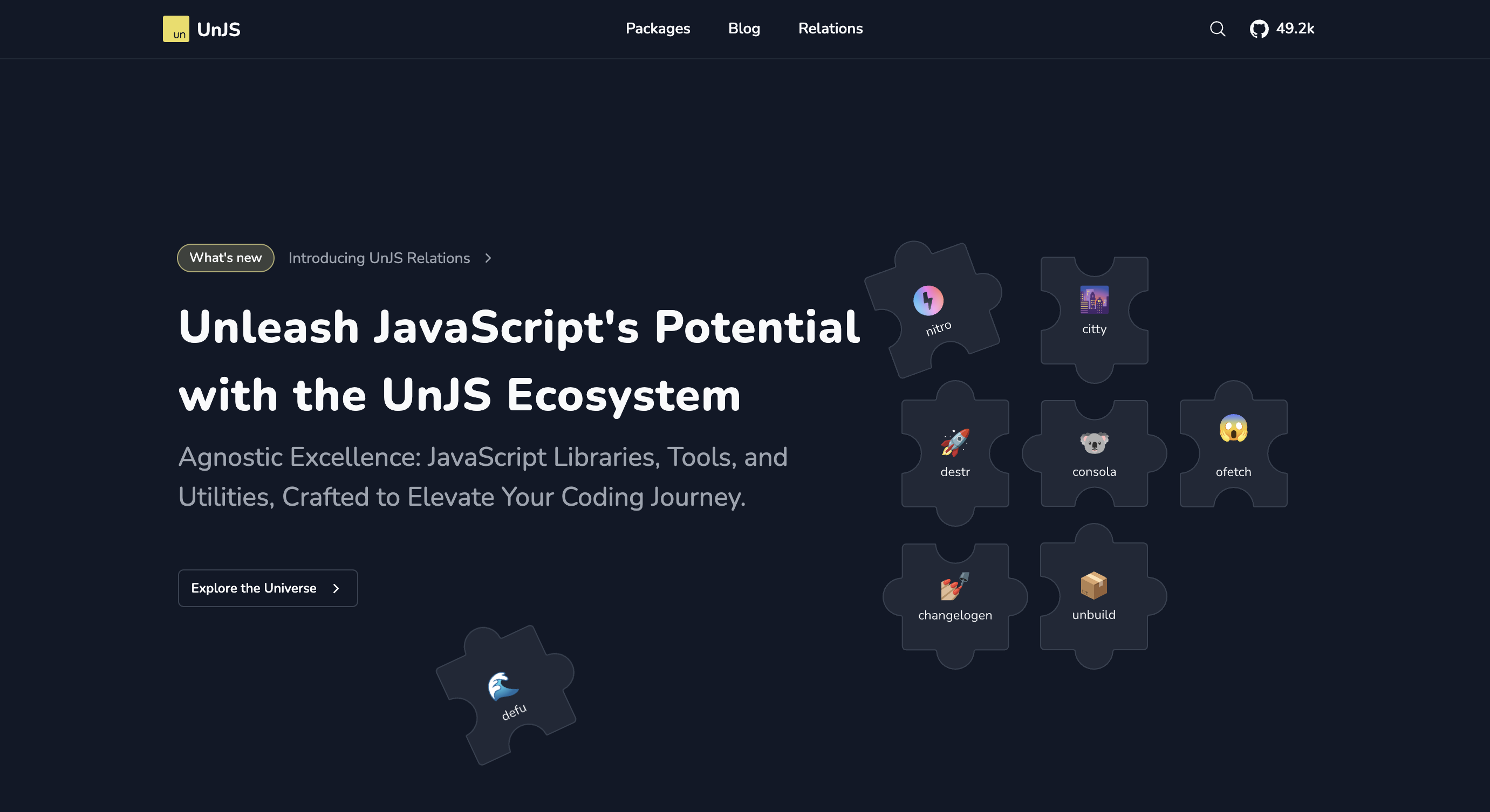
Task: Click chevron next to Introducing UnJS Relations
Action: [488, 258]
